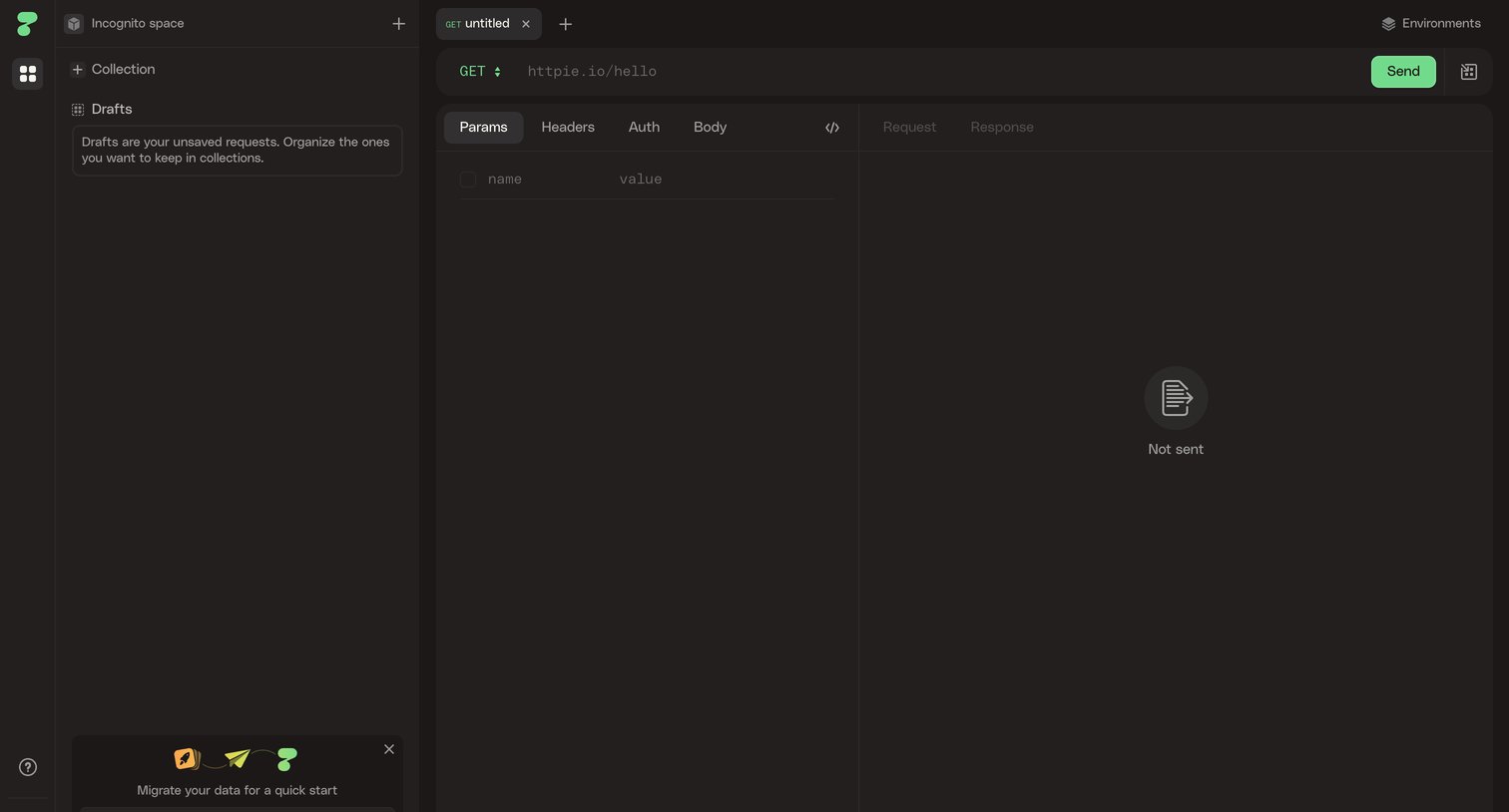Click the param value field

pyautogui.click(x=725, y=180)
